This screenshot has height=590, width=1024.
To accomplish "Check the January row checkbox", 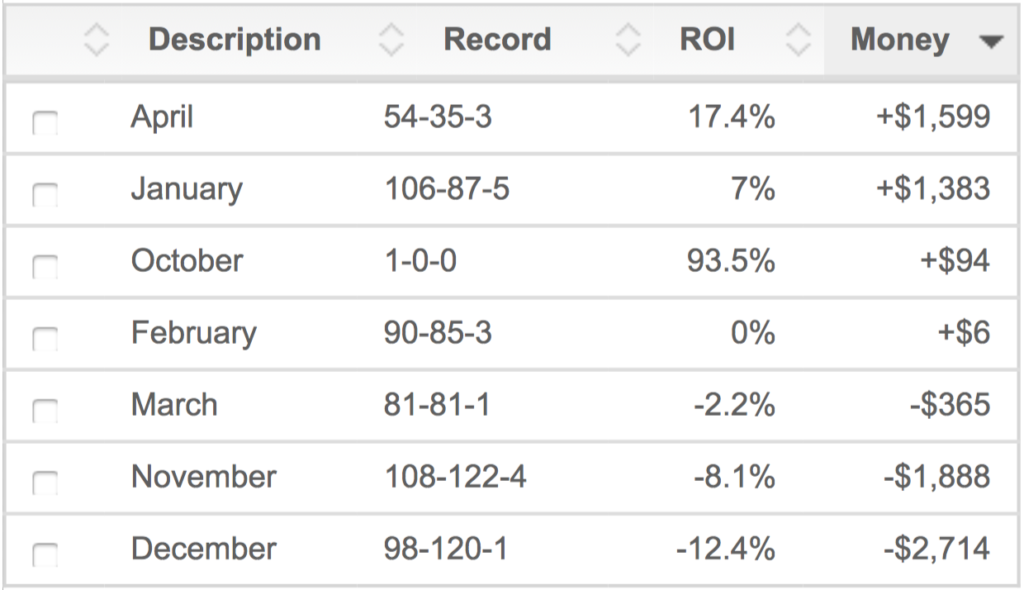I will pyautogui.click(x=45, y=194).
